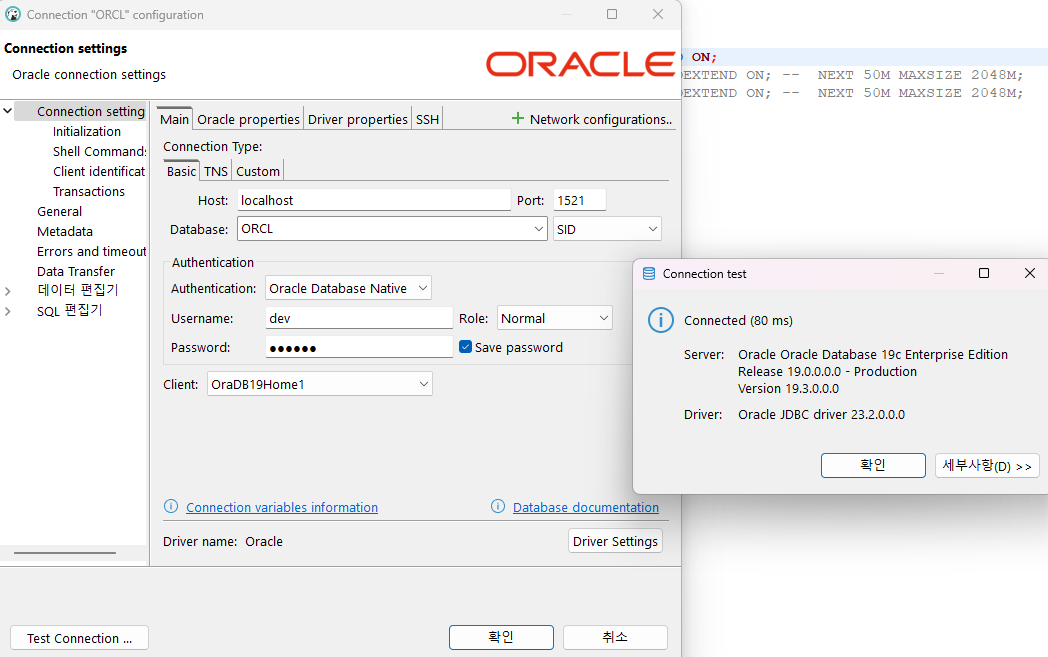1048x657 pixels.
Task: Switch to the Driver properties tab
Action: click(x=358, y=119)
